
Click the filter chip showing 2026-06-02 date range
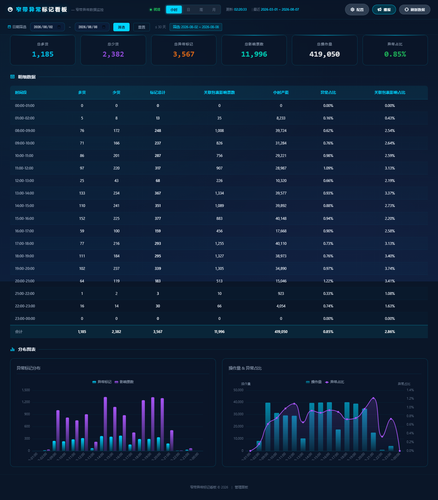click(x=196, y=27)
